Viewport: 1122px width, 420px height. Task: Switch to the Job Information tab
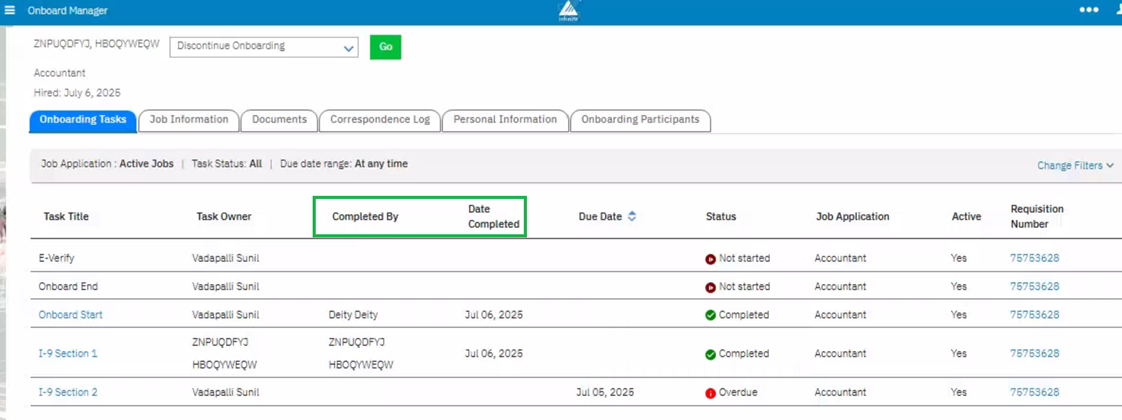point(189,120)
